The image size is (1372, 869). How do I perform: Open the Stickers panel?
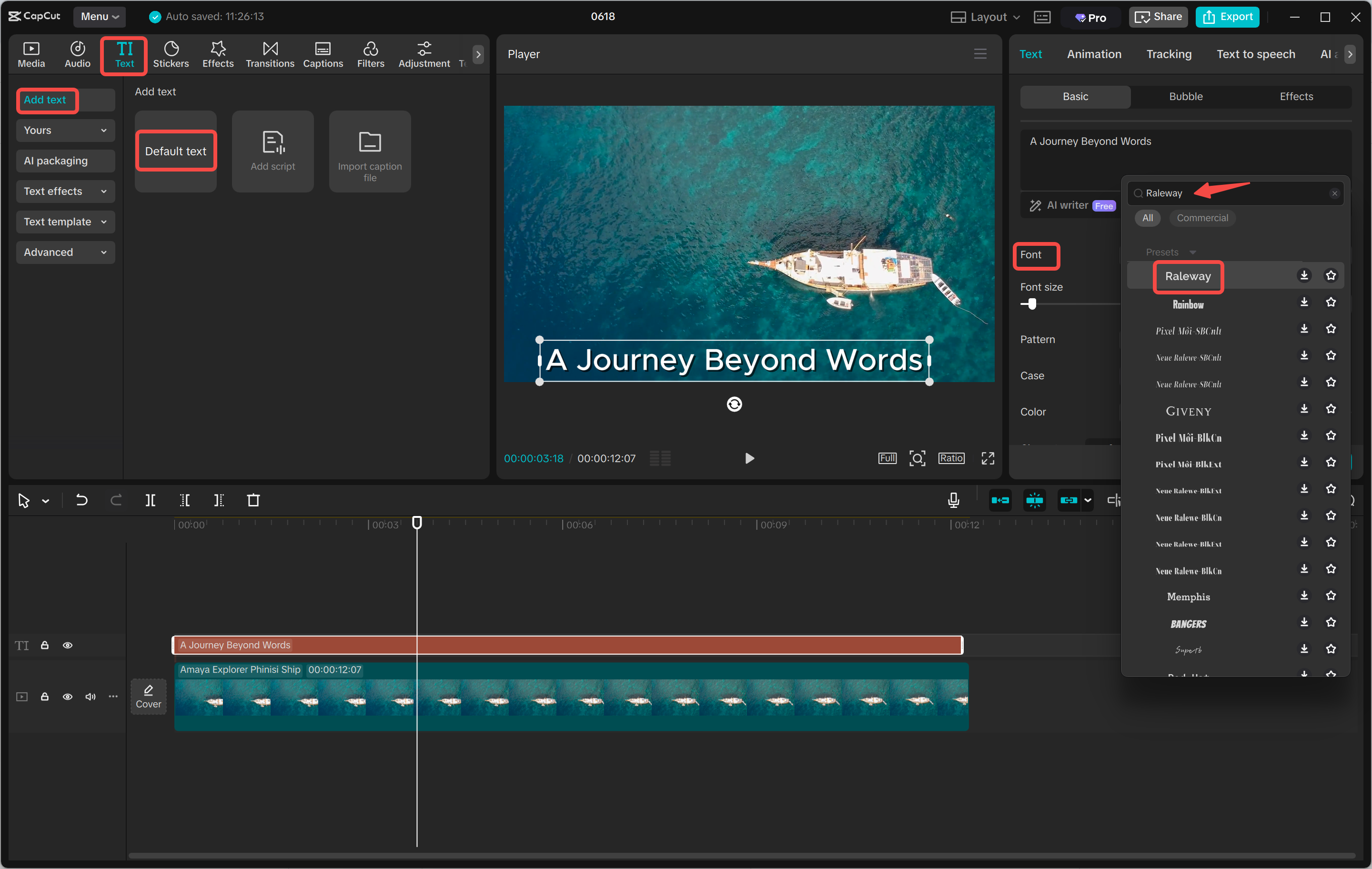point(171,54)
